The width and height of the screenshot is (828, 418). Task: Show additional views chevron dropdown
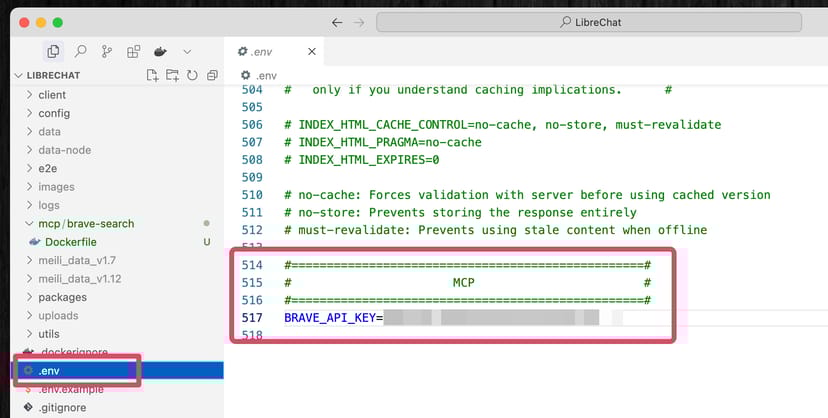(x=187, y=51)
